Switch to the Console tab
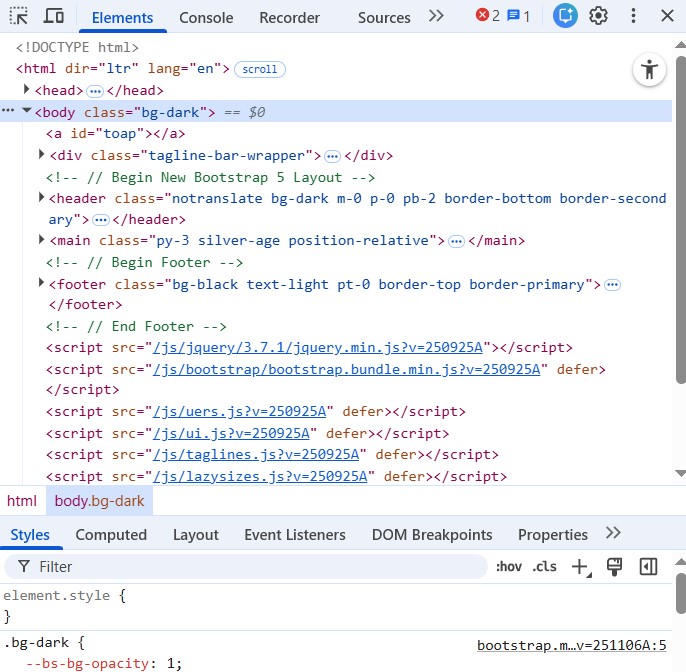 [206, 18]
